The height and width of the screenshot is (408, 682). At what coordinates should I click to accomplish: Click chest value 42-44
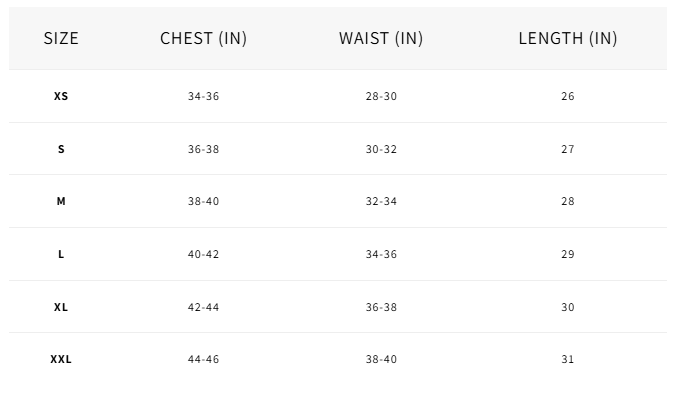[204, 307]
